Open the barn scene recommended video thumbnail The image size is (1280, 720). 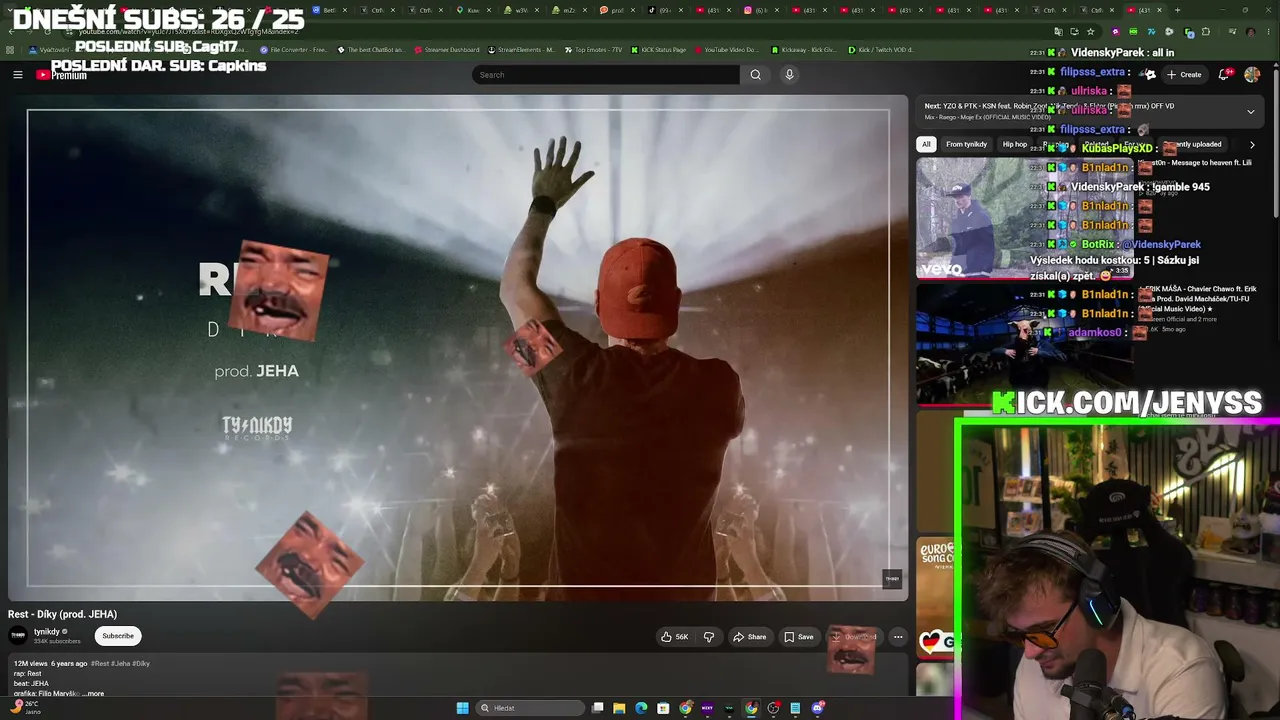(1025, 345)
